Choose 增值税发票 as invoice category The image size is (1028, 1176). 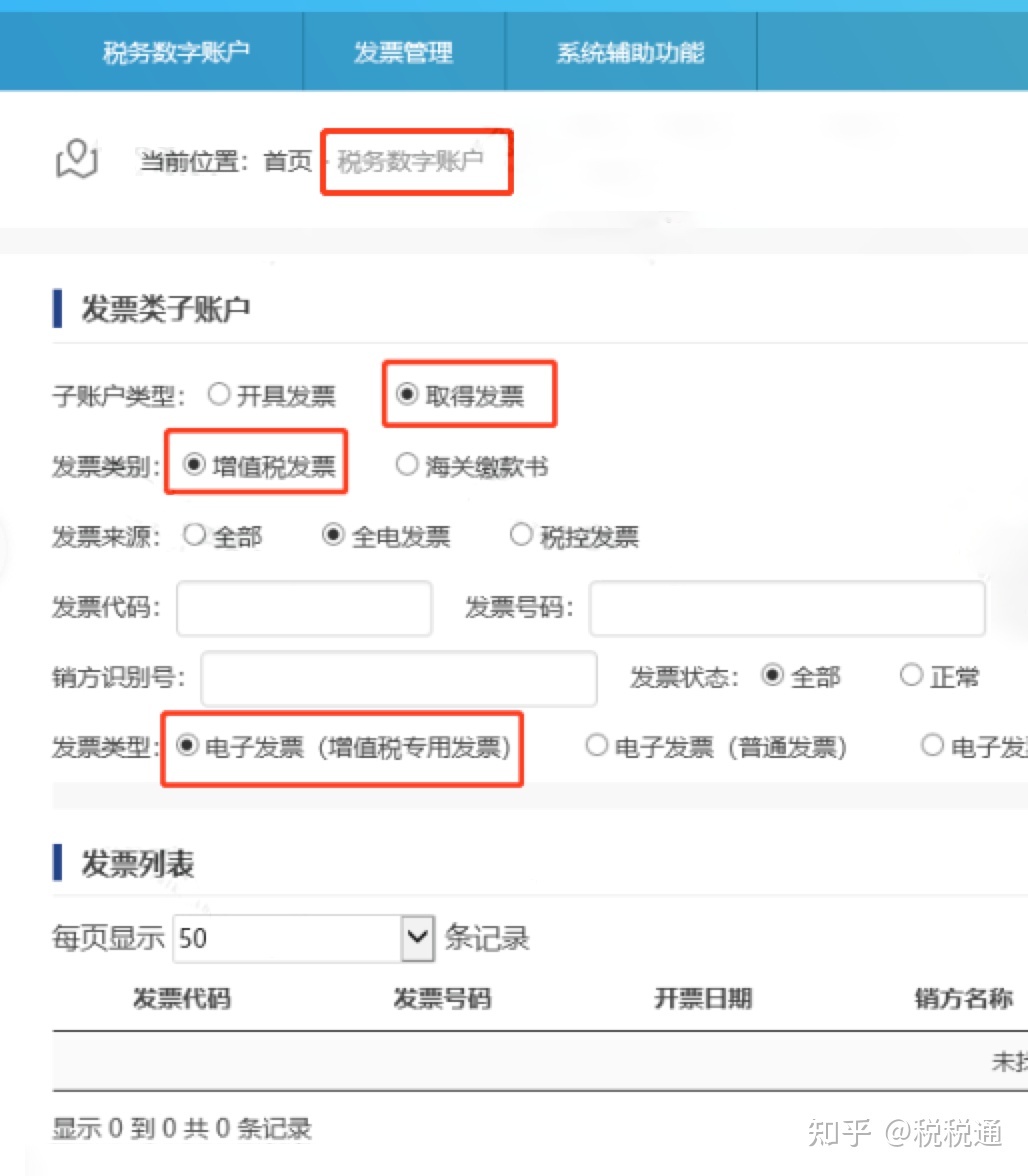pos(193,465)
